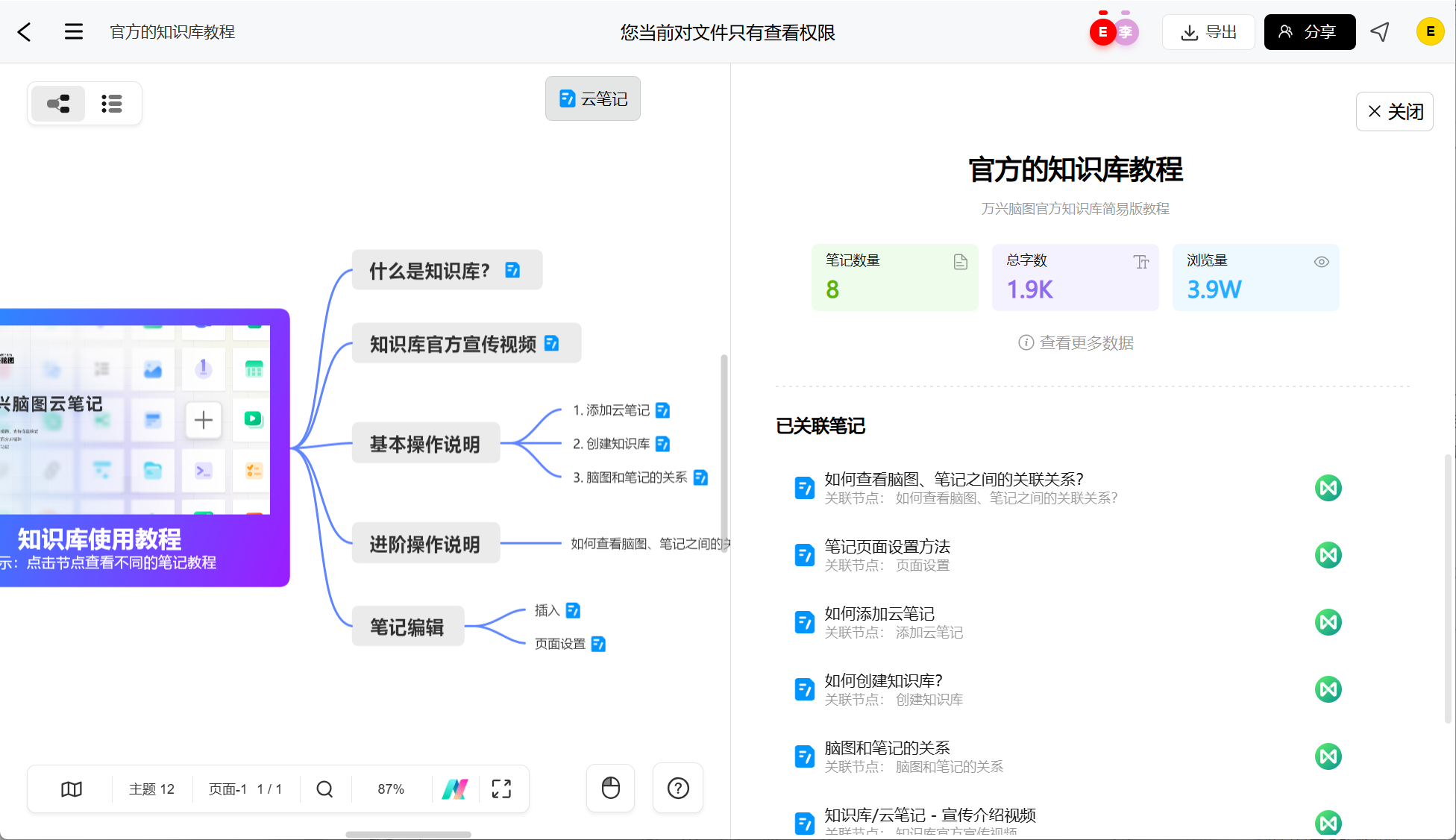Click green mind map icon for 如何创建知识库?
The width and height of the screenshot is (1456, 840).
(x=1328, y=689)
